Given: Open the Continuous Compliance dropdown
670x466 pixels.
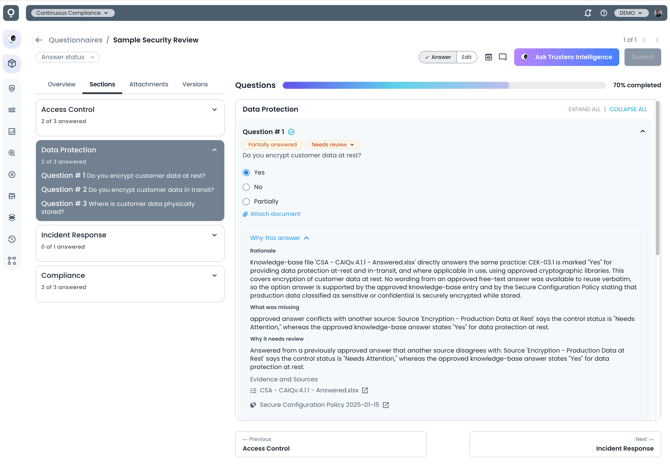Looking at the screenshot, I should pyautogui.click(x=73, y=13).
